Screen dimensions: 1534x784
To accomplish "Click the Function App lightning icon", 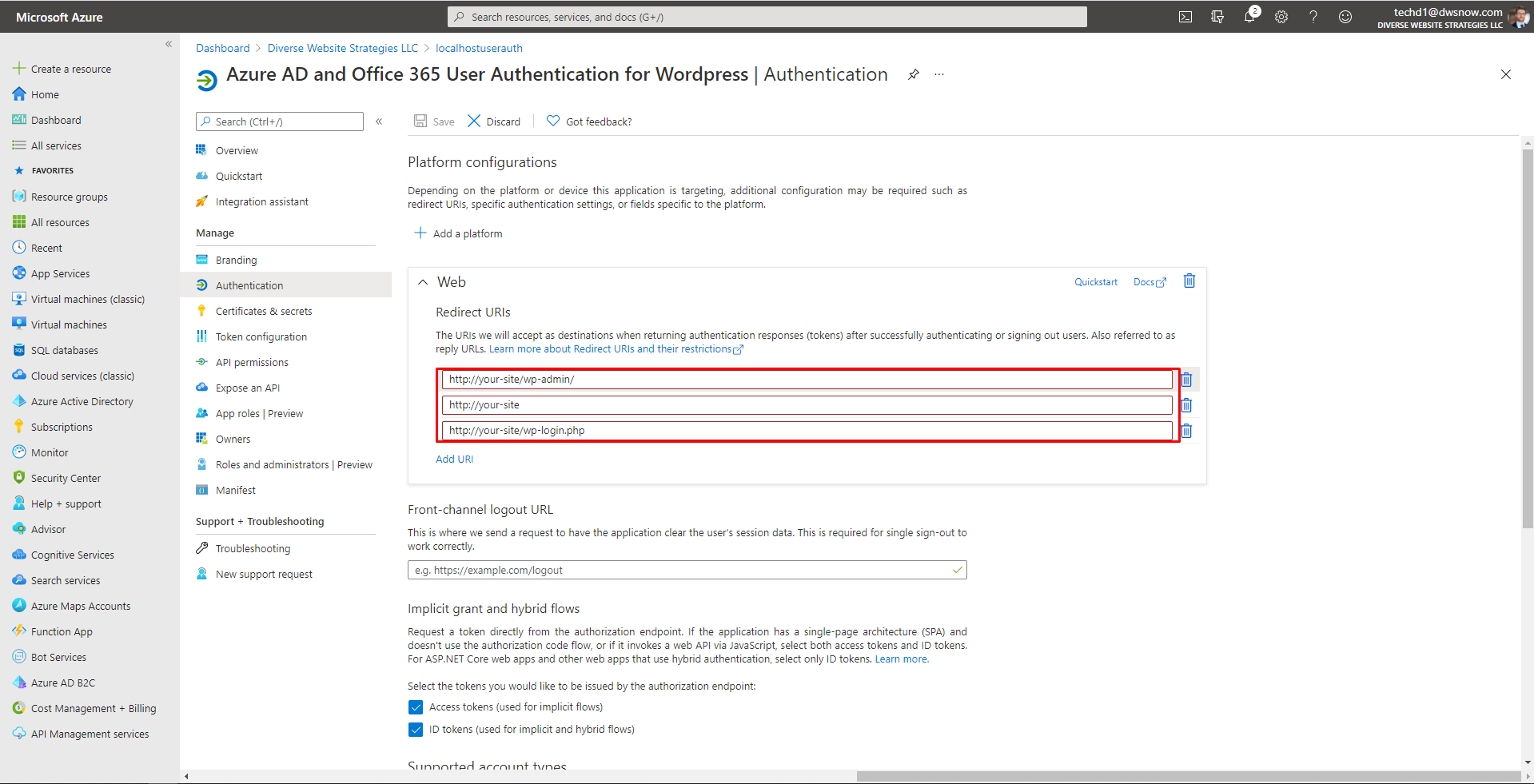I will coord(19,631).
